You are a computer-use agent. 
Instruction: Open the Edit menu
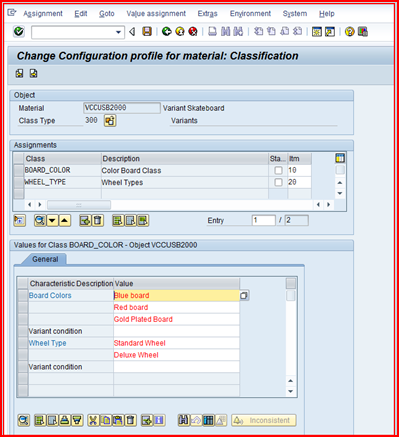pos(81,14)
